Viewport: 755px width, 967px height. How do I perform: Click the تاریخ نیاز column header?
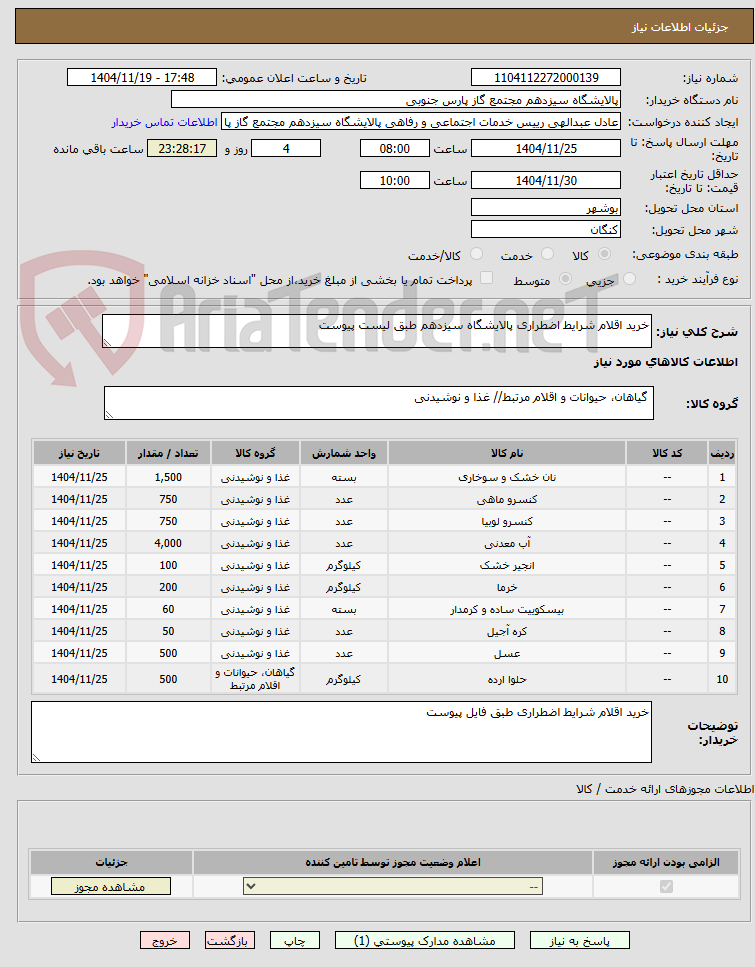(79, 453)
